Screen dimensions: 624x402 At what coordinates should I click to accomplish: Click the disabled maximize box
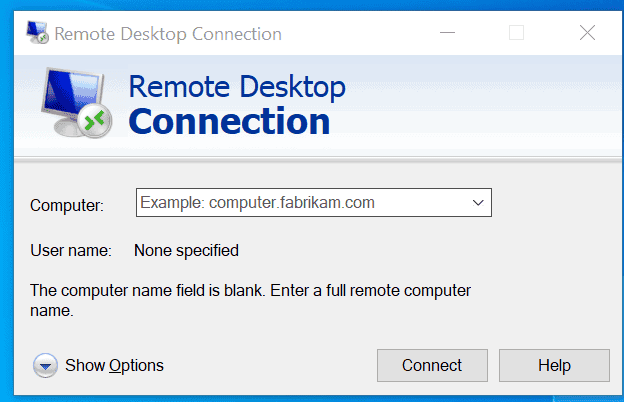[517, 33]
